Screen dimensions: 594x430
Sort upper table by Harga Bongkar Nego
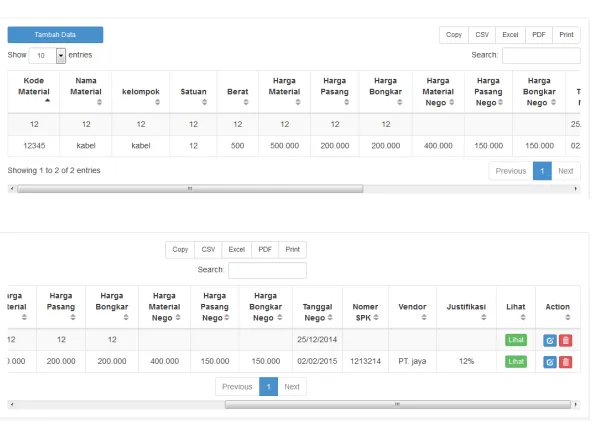(x=539, y=91)
